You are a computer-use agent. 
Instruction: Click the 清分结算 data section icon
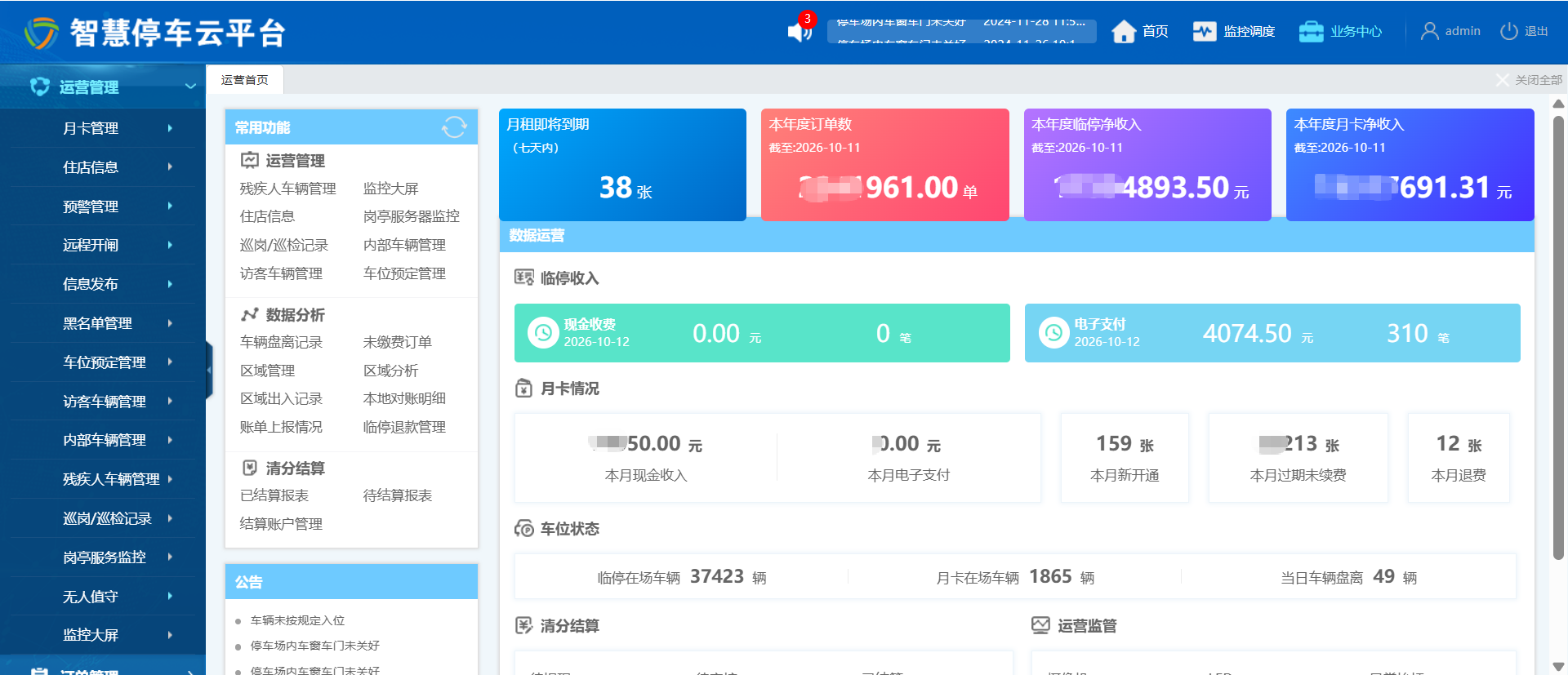[x=523, y=625]
